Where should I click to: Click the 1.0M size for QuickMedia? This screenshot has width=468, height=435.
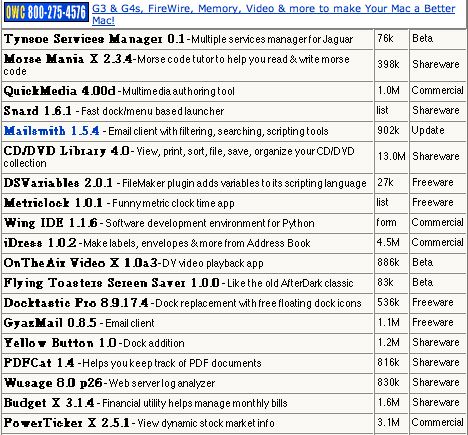(x=388, y=90)
